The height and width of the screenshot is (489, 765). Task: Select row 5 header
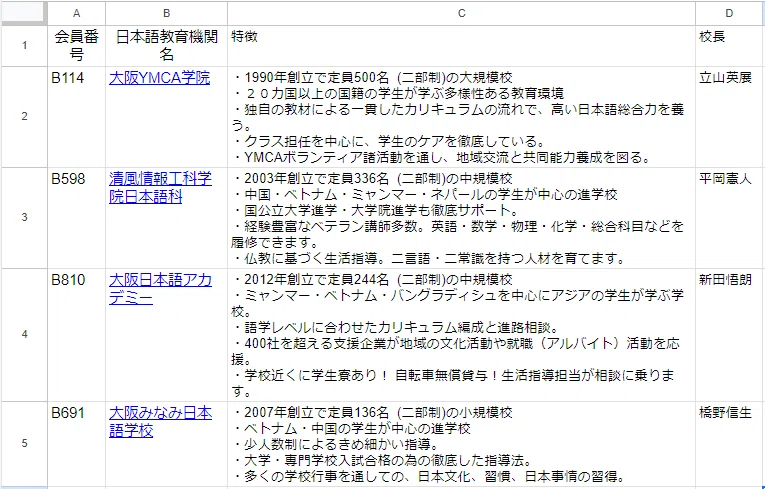click(x=24, y=444)
